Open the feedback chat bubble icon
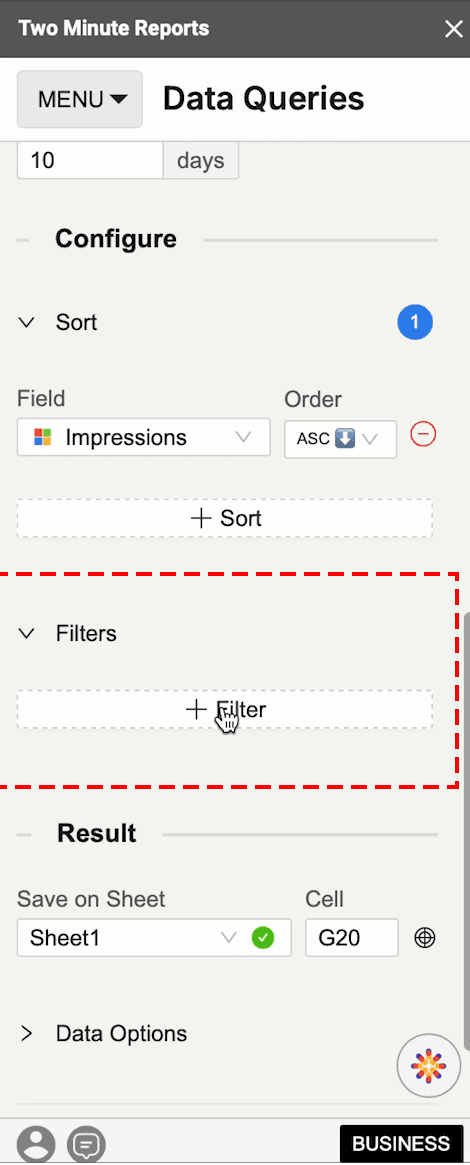470x1165 pixels. (86, 1143)
